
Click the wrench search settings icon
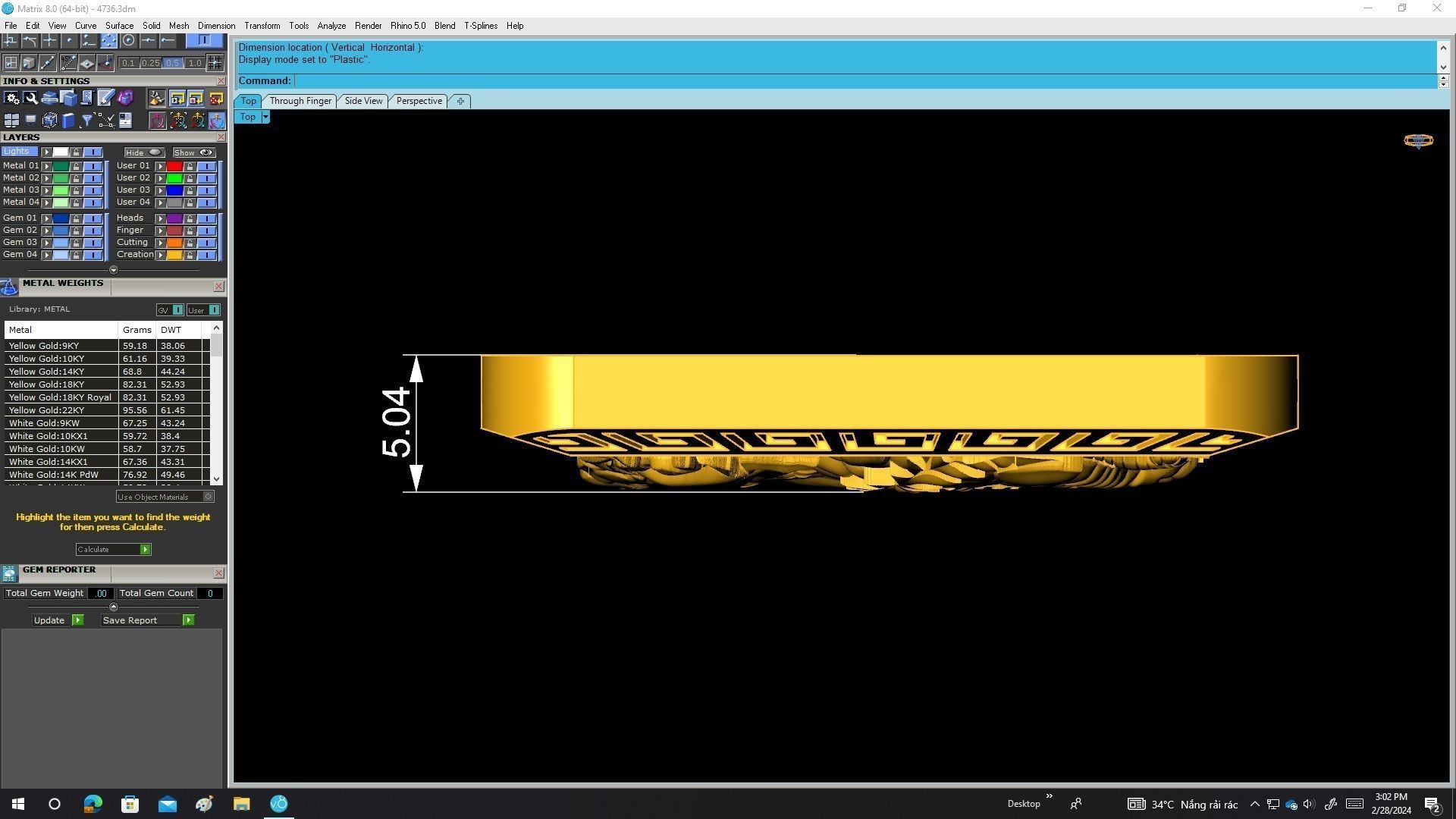30,98
